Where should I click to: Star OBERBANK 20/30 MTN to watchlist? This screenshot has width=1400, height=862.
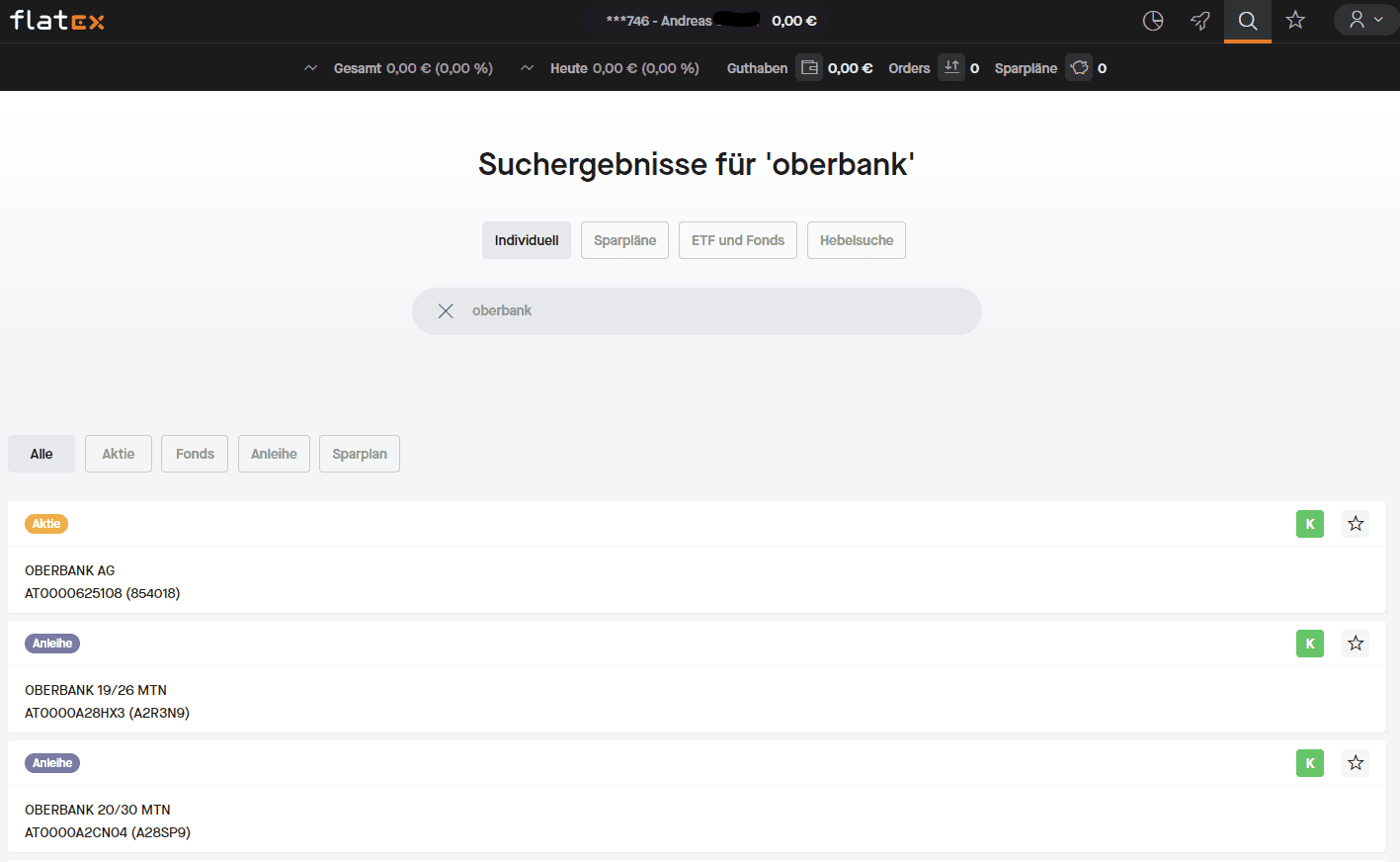tap(1356, 763)
